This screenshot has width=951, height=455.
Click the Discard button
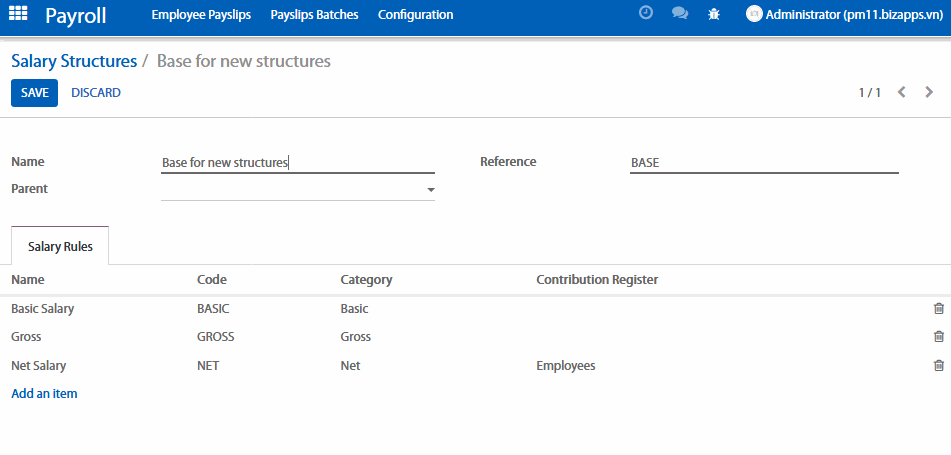tap(96, 93)
